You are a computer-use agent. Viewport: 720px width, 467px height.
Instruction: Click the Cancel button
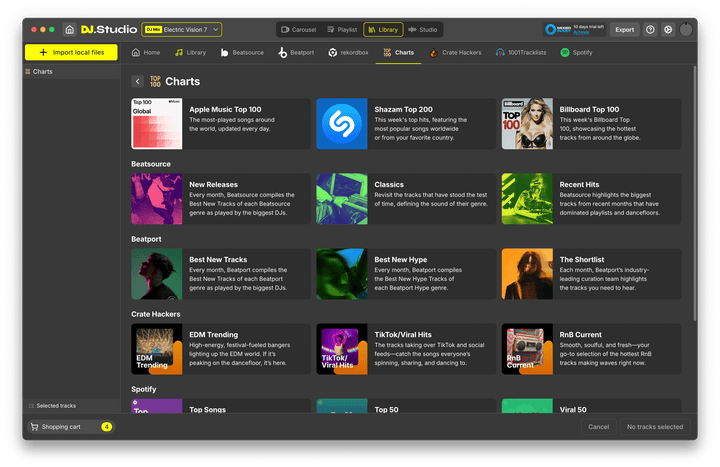(x=598, y=427)
